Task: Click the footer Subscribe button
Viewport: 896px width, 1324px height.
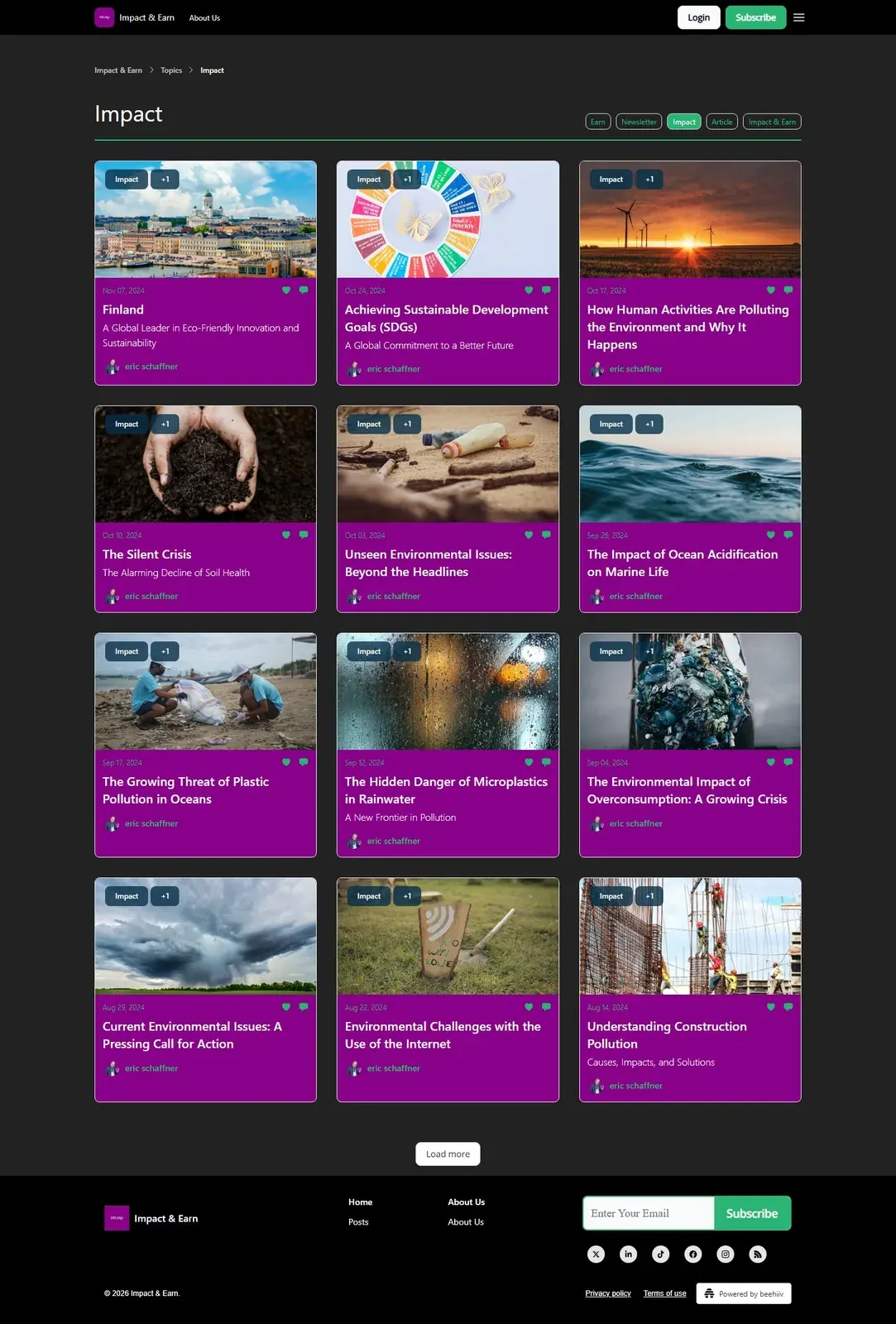Action: tap(752, 1213)
